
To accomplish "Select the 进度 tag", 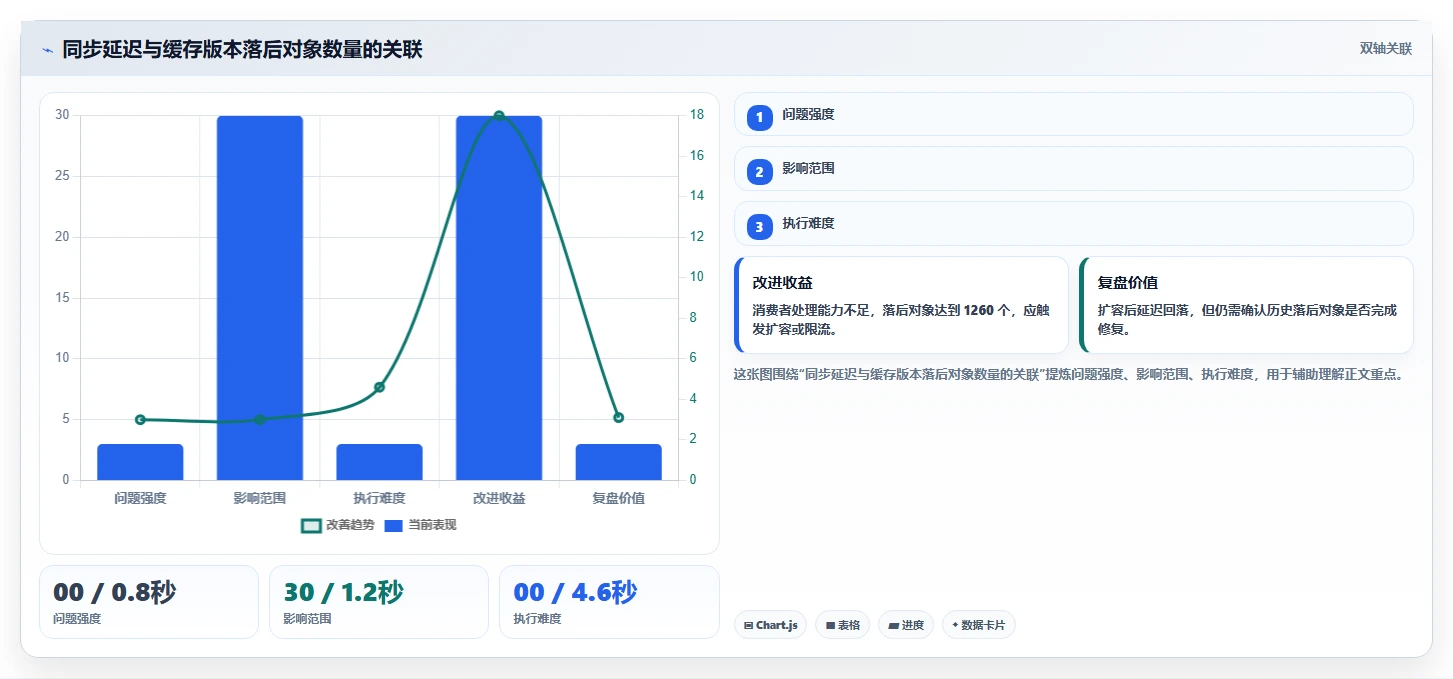I will [x=906, y=625].
